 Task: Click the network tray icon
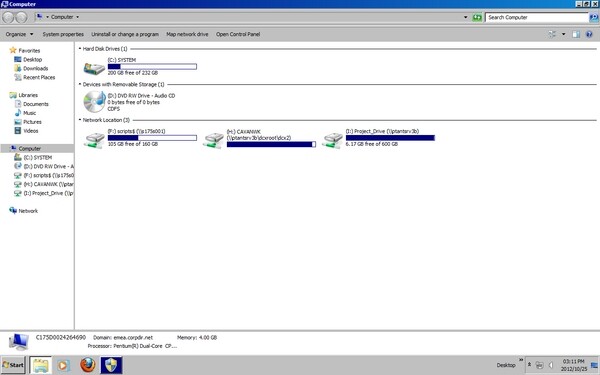[539, 365]
